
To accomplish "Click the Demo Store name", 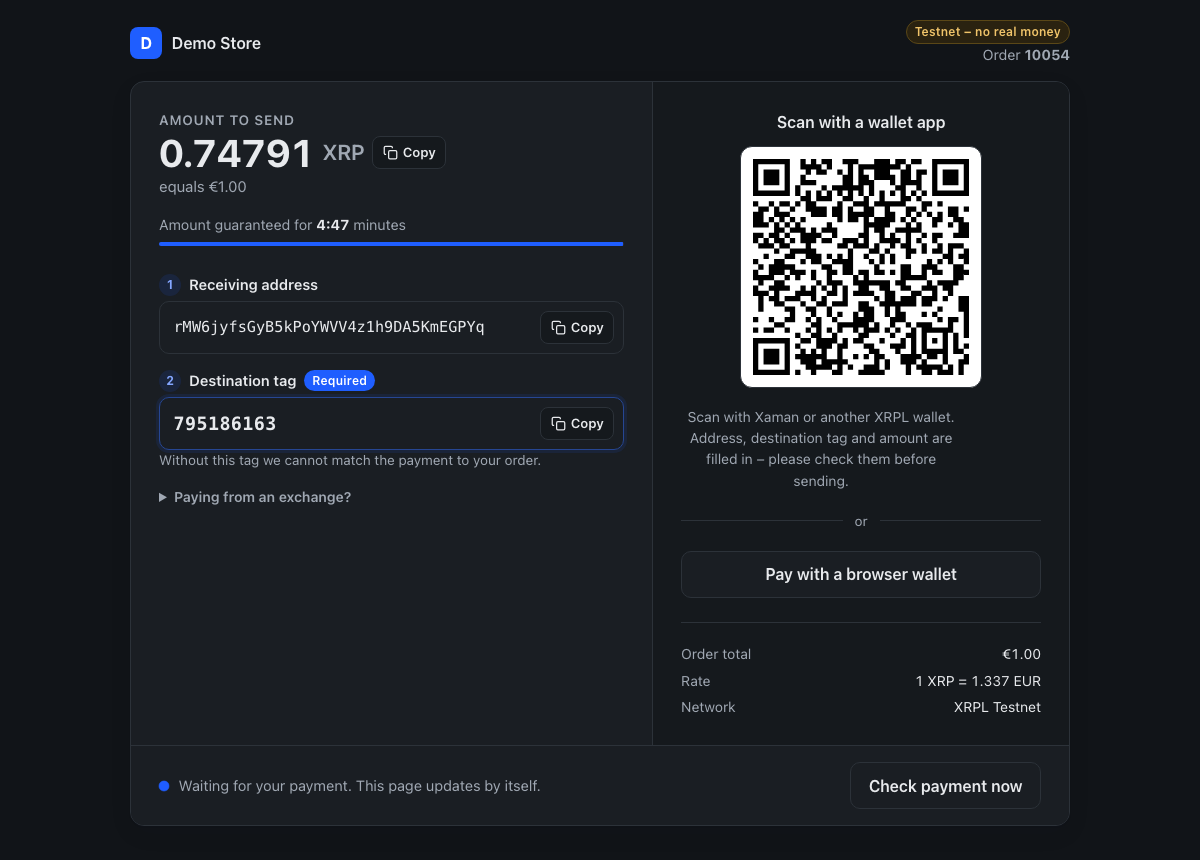I will click(216, 44).
